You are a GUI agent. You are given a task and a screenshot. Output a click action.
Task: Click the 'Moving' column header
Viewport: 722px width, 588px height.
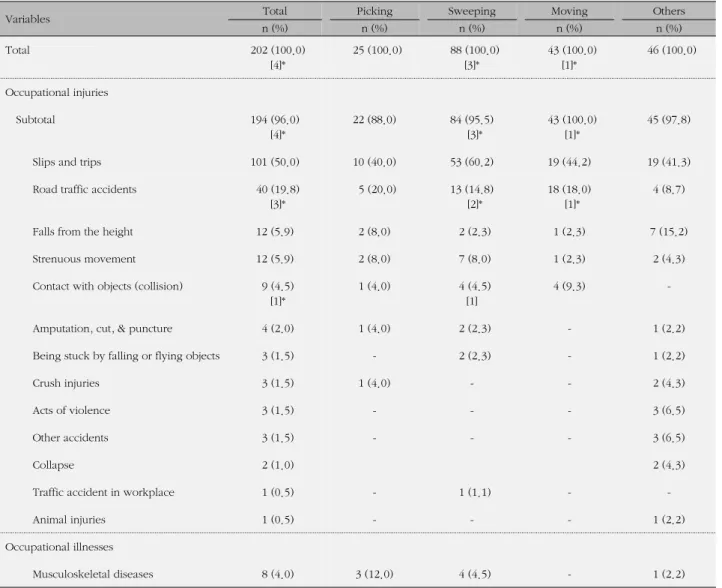click(x=569, y=11)
